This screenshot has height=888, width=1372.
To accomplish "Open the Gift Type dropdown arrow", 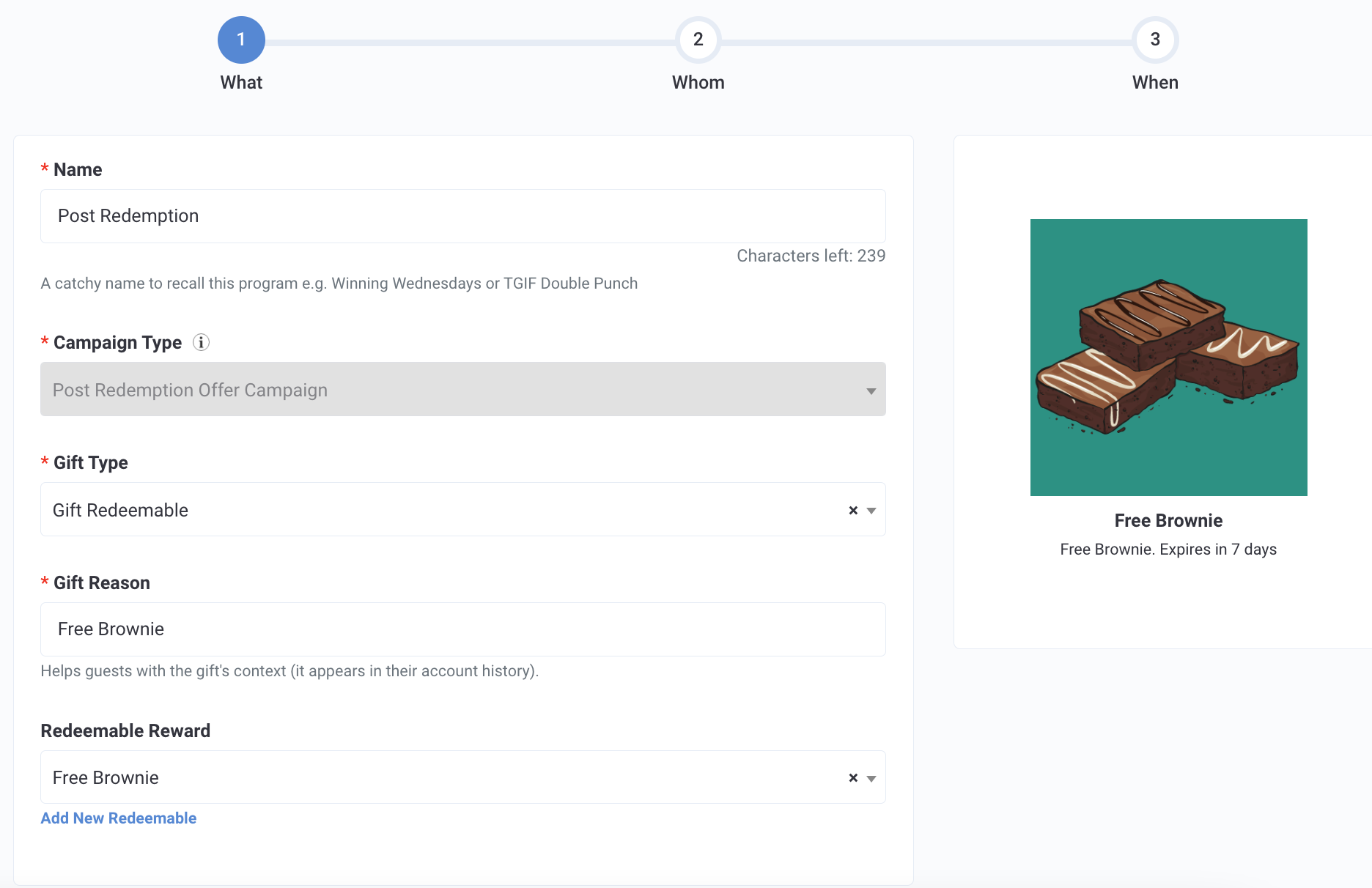I will tap(871, 511).
